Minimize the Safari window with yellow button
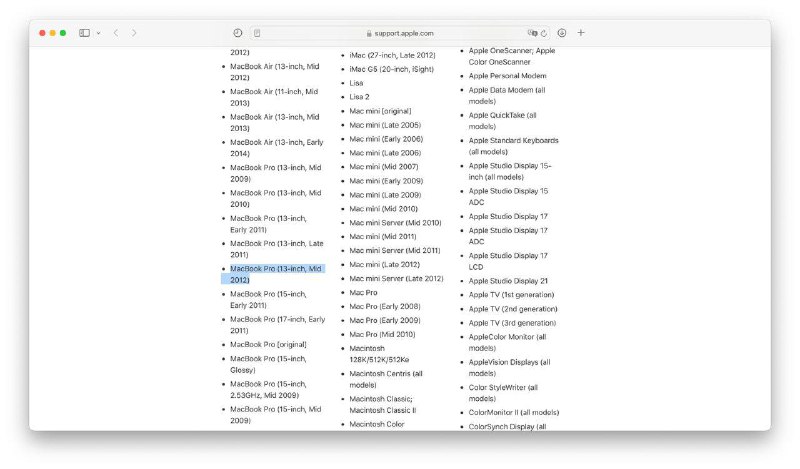Screen dimensions: 800x469 pos(53,33)
